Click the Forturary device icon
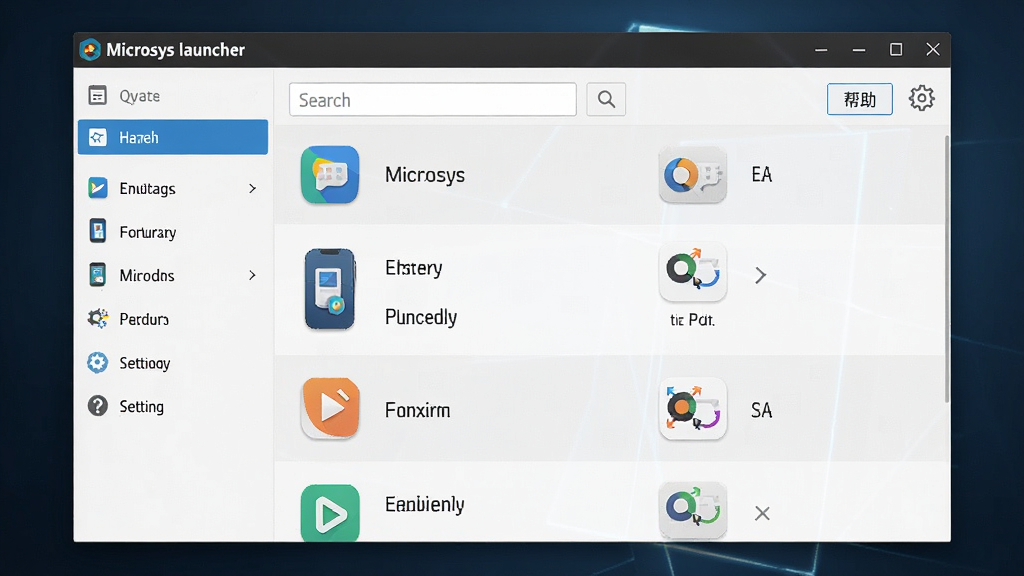The width and height of the screenshot is (1024, 576). coord(97,231)
